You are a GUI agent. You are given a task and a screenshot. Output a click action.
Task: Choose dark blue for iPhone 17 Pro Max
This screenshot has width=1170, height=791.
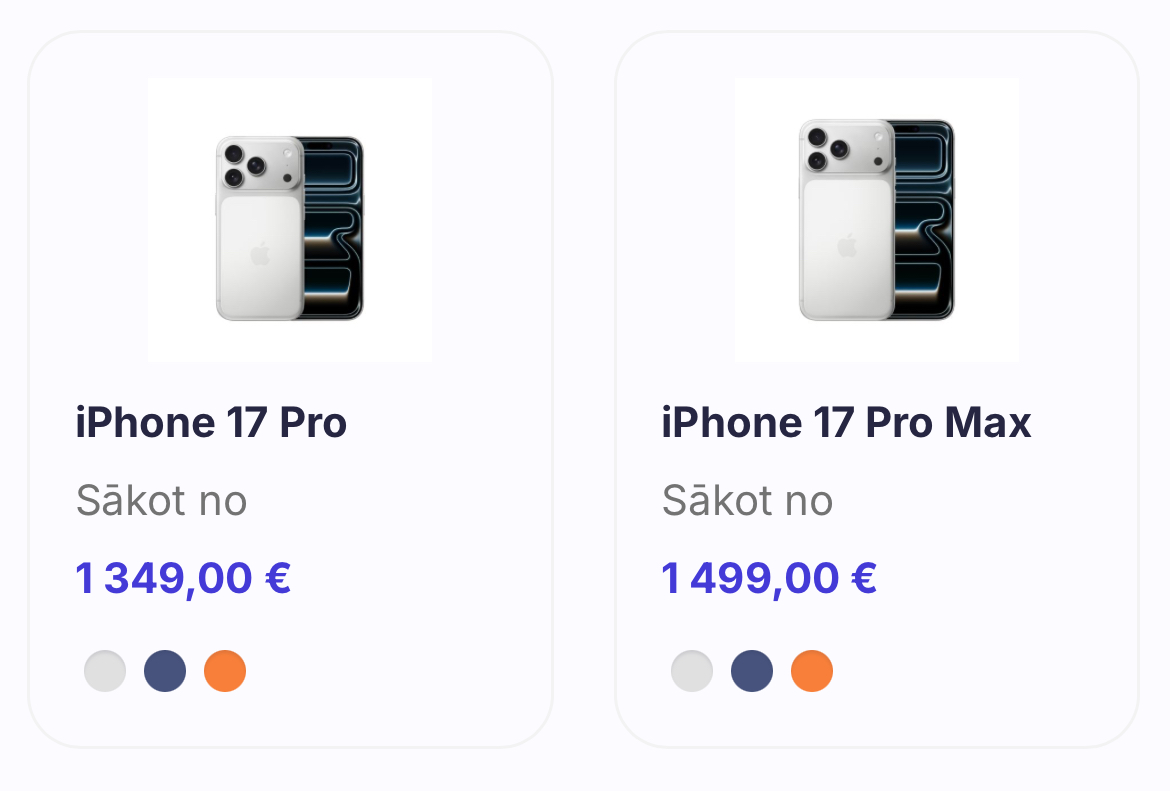(x=752, y=671)
